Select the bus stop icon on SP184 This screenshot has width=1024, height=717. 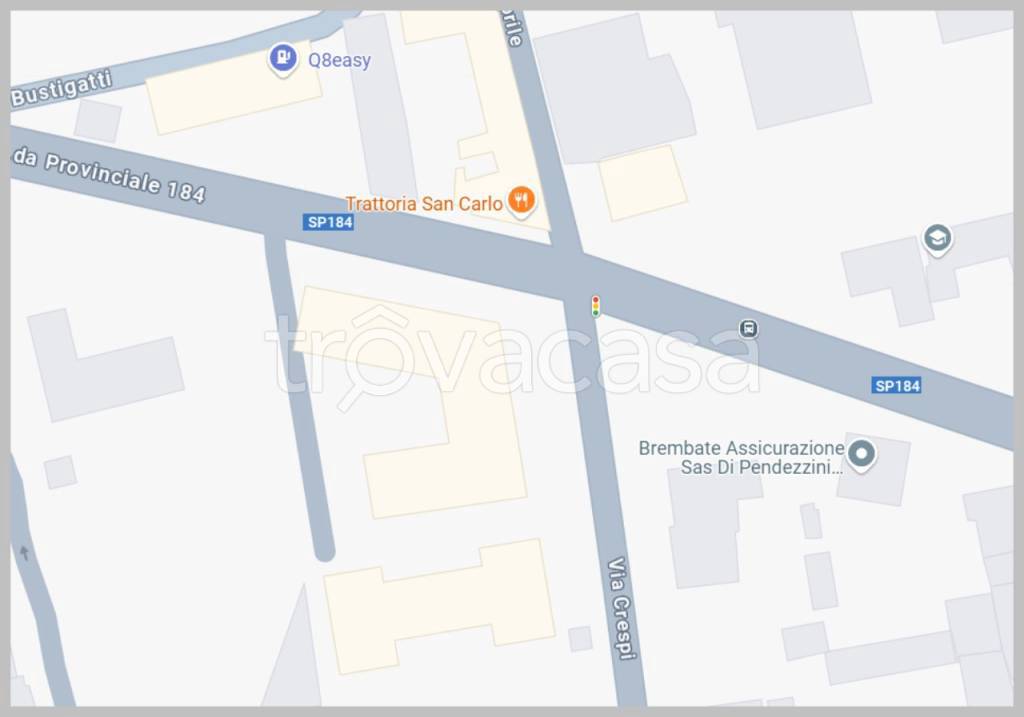748,328
